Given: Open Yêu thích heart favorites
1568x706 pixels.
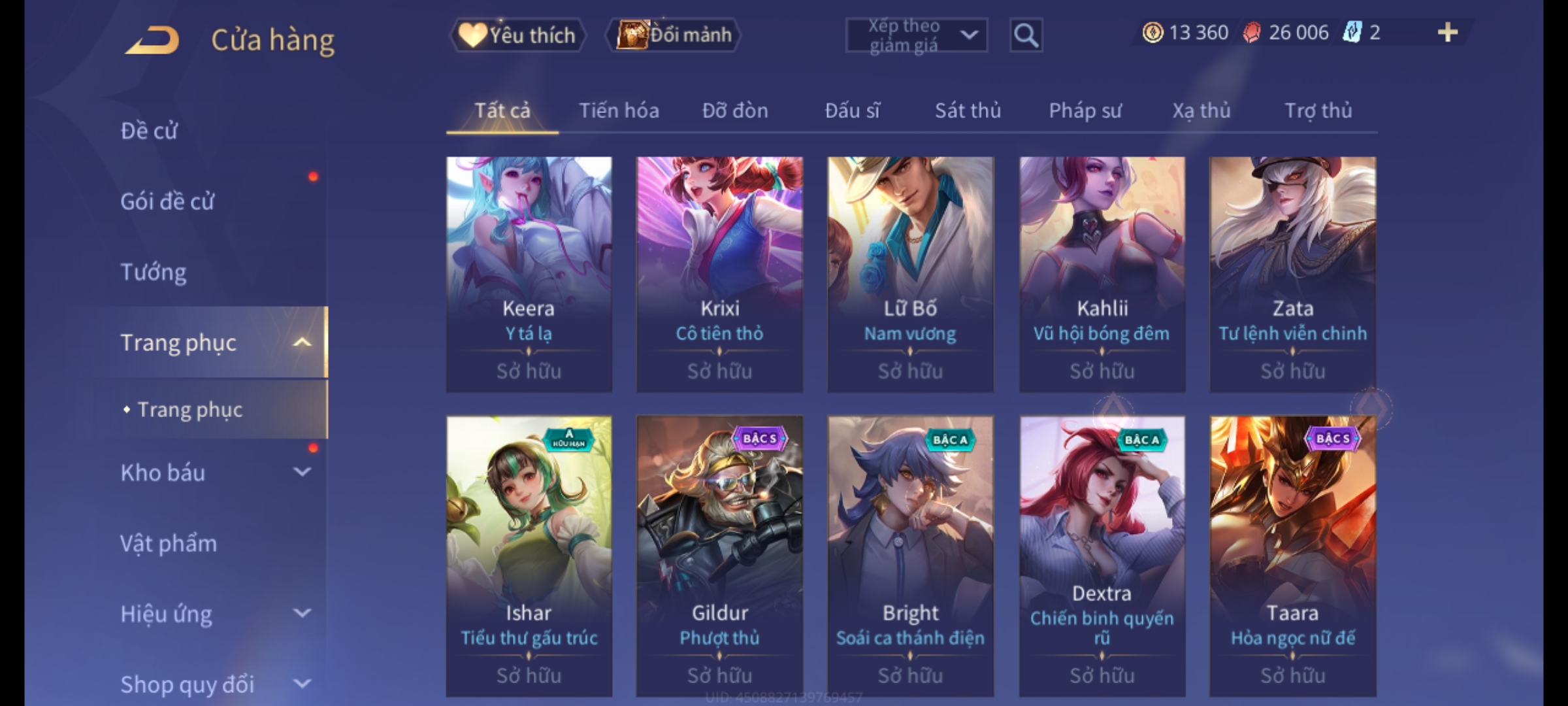Looking at the screenshot, I should tap(517, 35).
